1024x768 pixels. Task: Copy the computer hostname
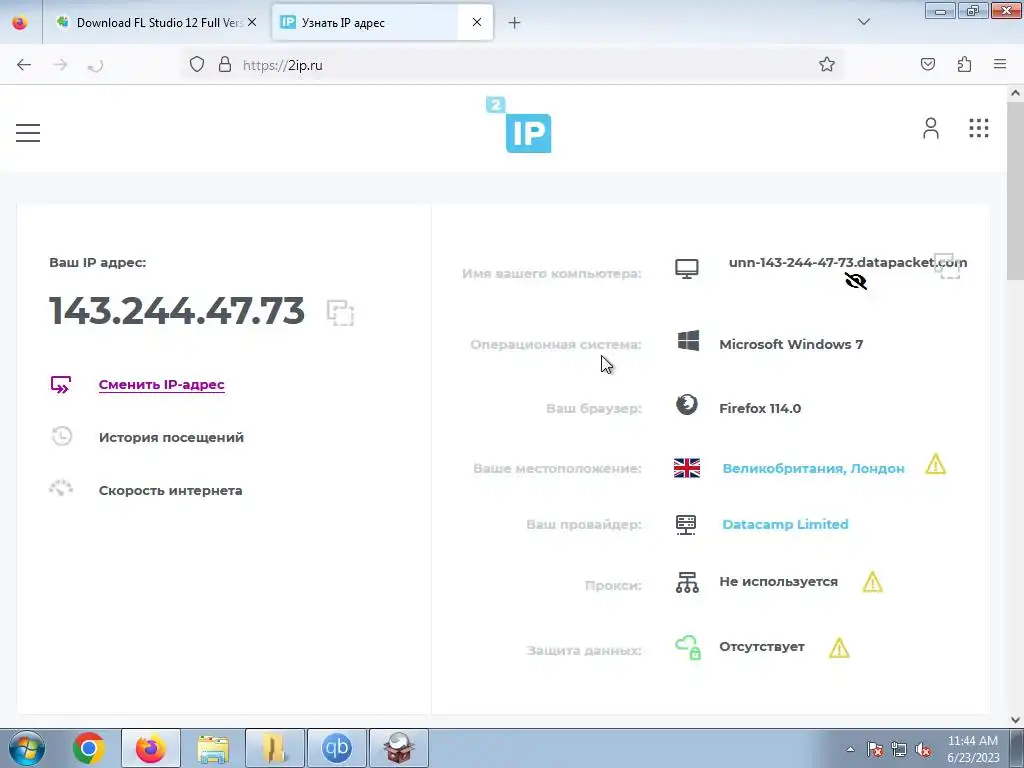point(948,266)
